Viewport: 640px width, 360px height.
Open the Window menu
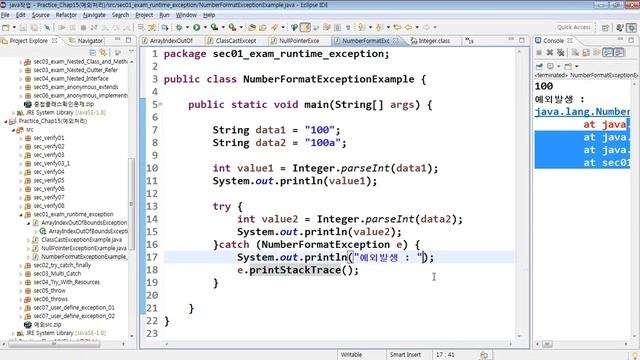[x=186, y=15]
